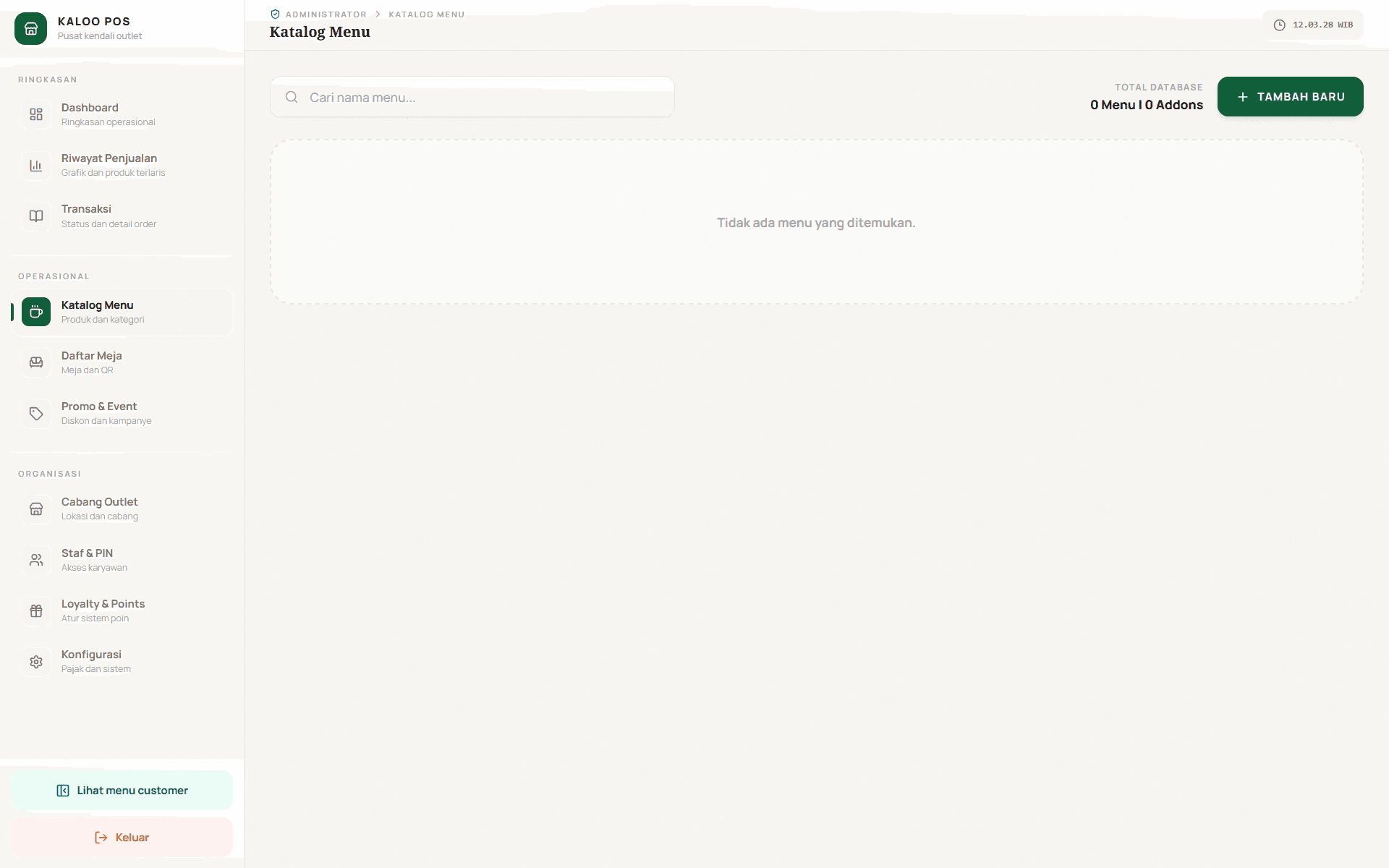The height and width of the screenshot is (868, 1389).
Task: Open the Daftar Meja sofa icon
Action: [x=36, y=362]
